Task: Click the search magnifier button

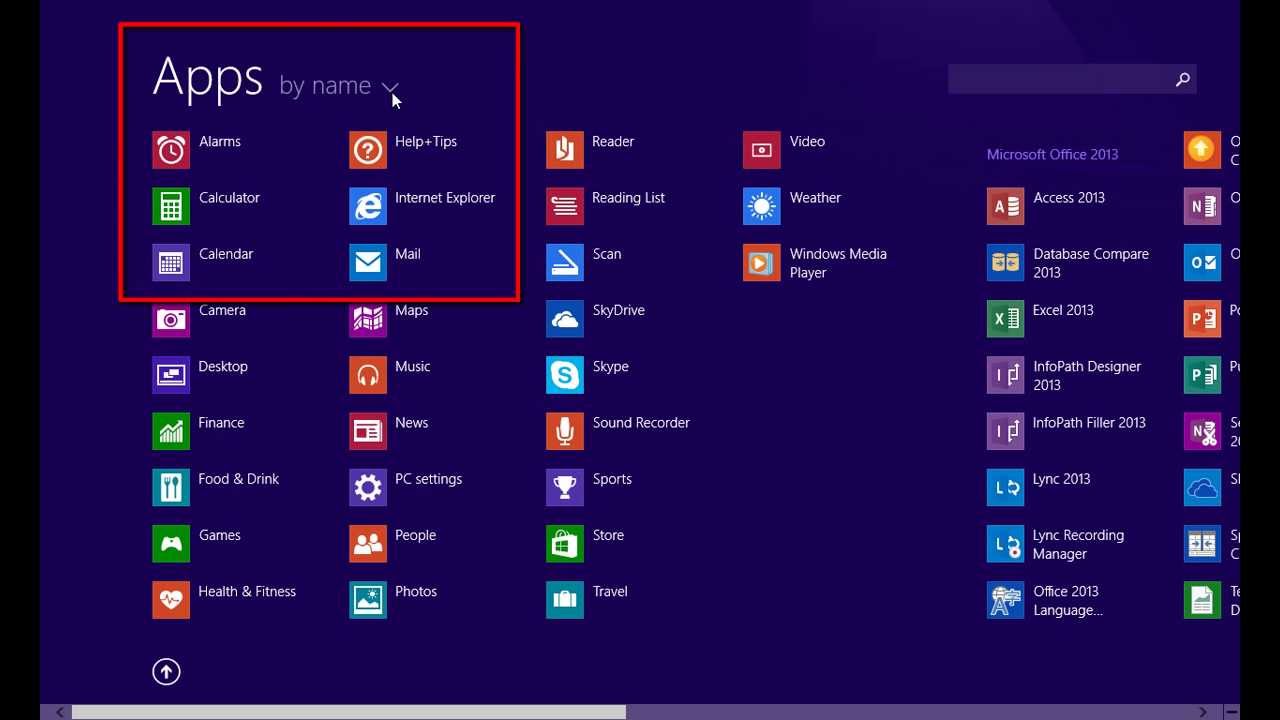Action: pos(1183,79)
